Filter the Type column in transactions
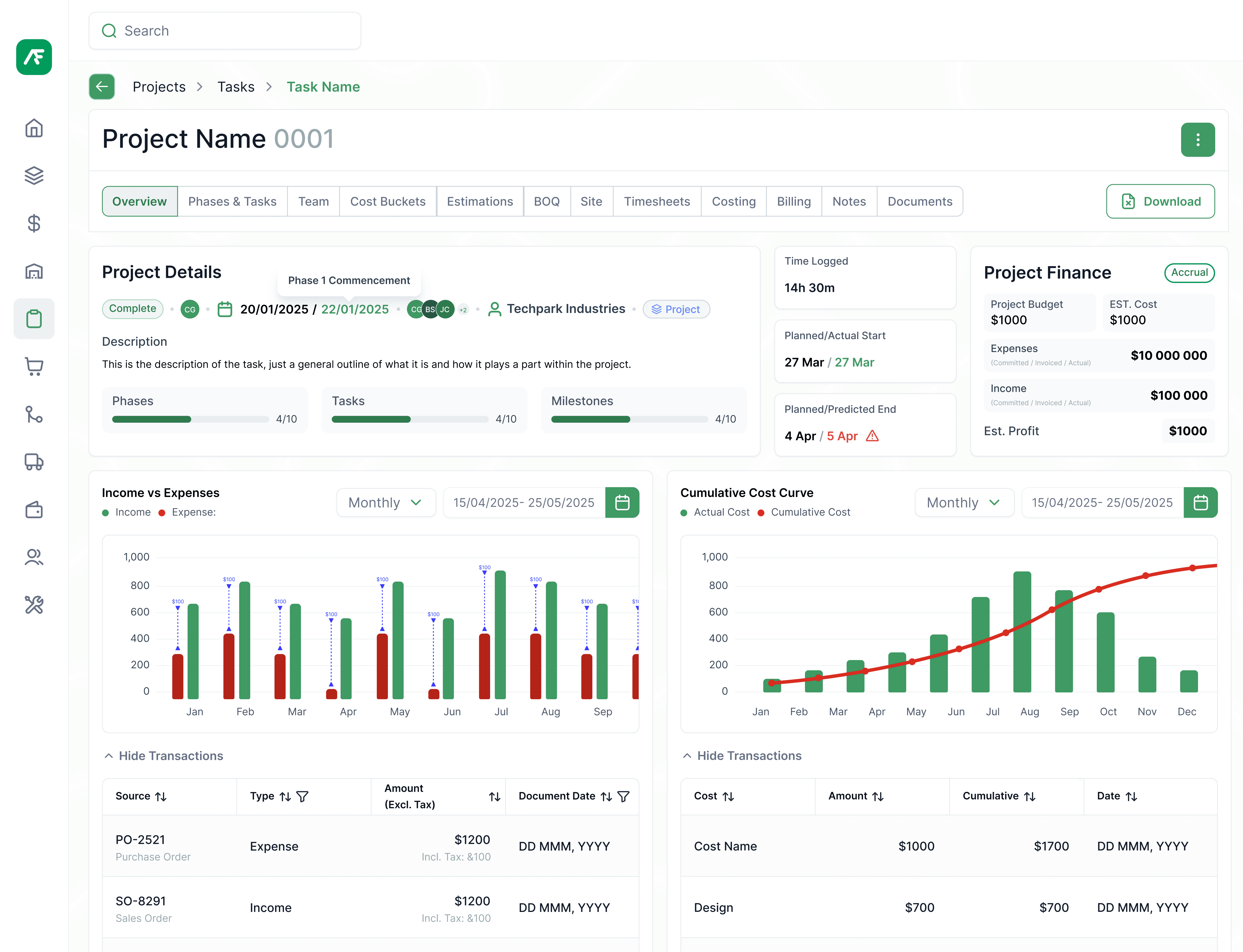 pyautogui.click(x=303, y=796)
